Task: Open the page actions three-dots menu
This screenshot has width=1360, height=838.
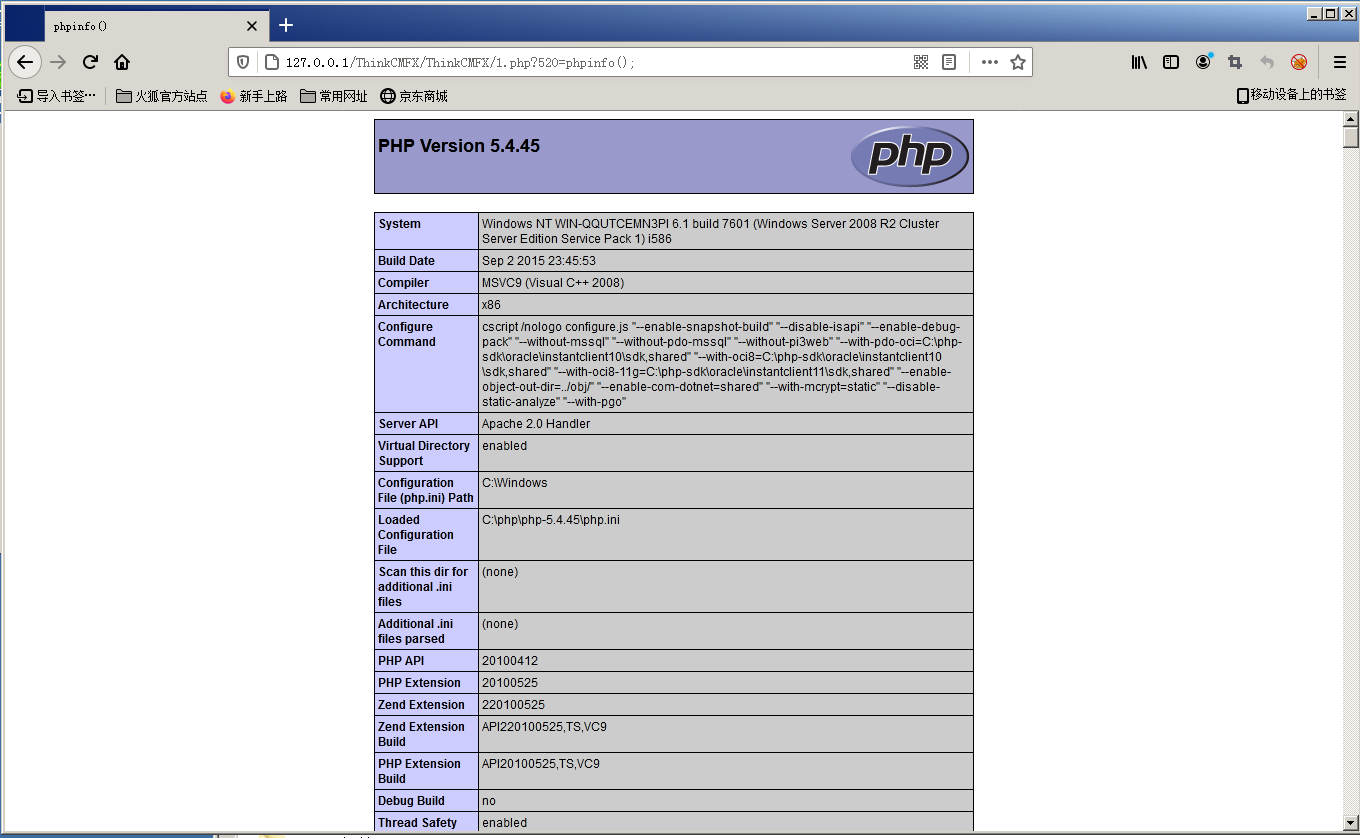Action: (x=989, y=62)
